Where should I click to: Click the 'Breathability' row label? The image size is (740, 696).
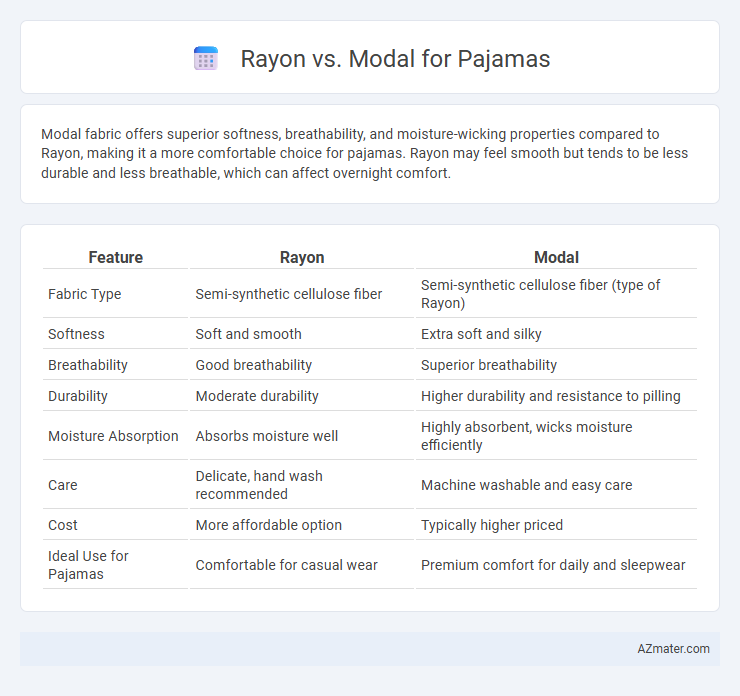pos(88,365)
